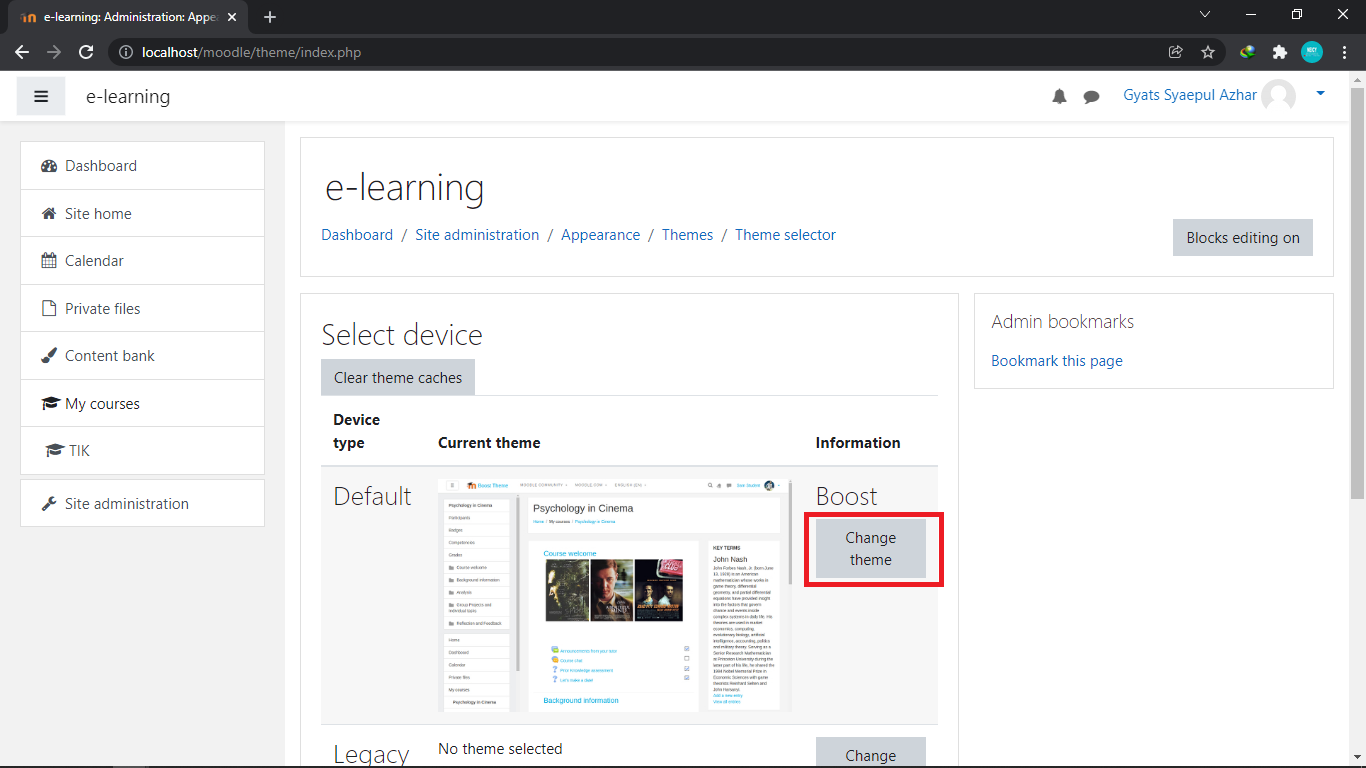Open Content bank from the sidebar
1366x768 pixels.
tap(110, 356)
